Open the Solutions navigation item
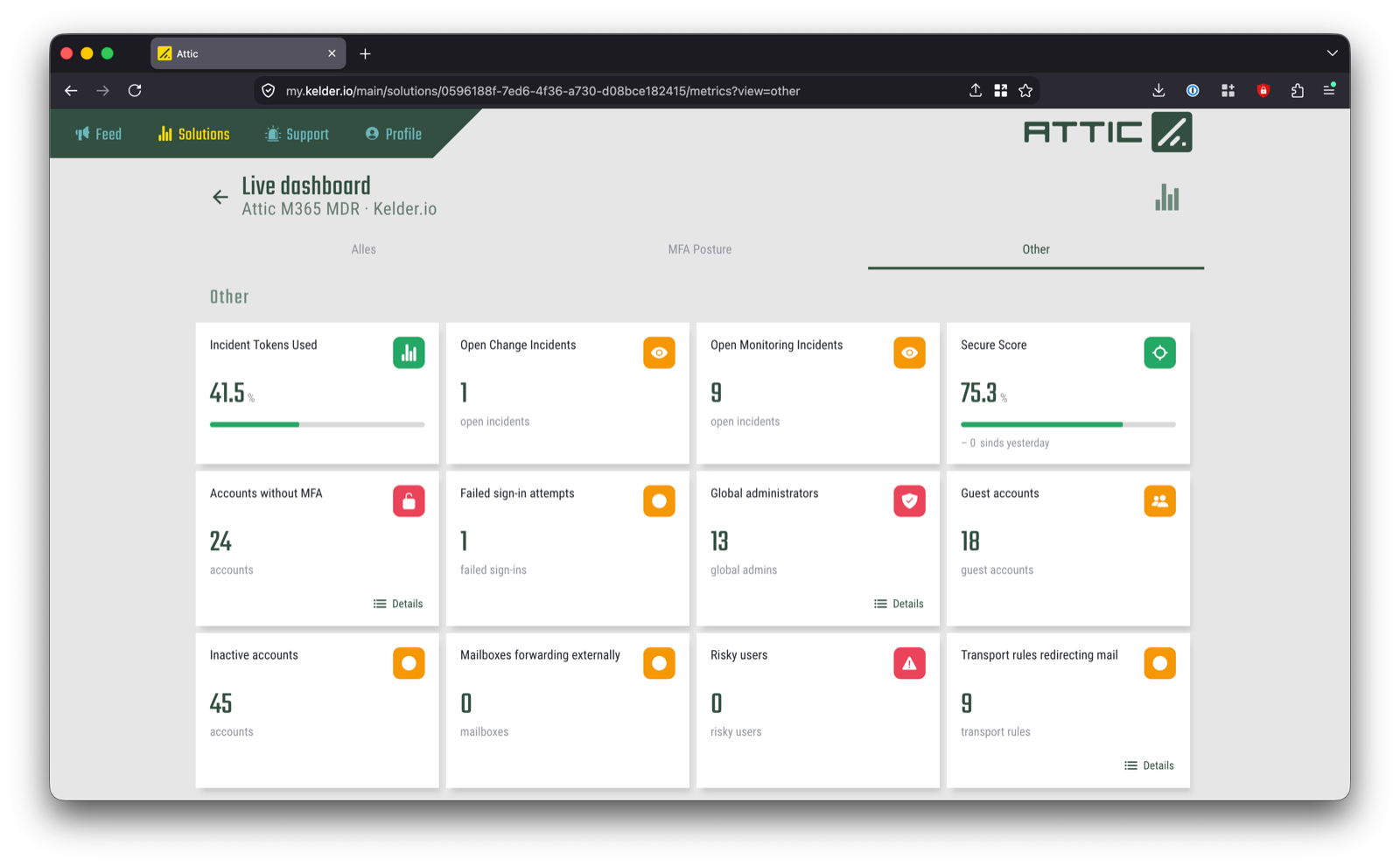This screenshot has width=1400, height=866. [x=193, y=134]
